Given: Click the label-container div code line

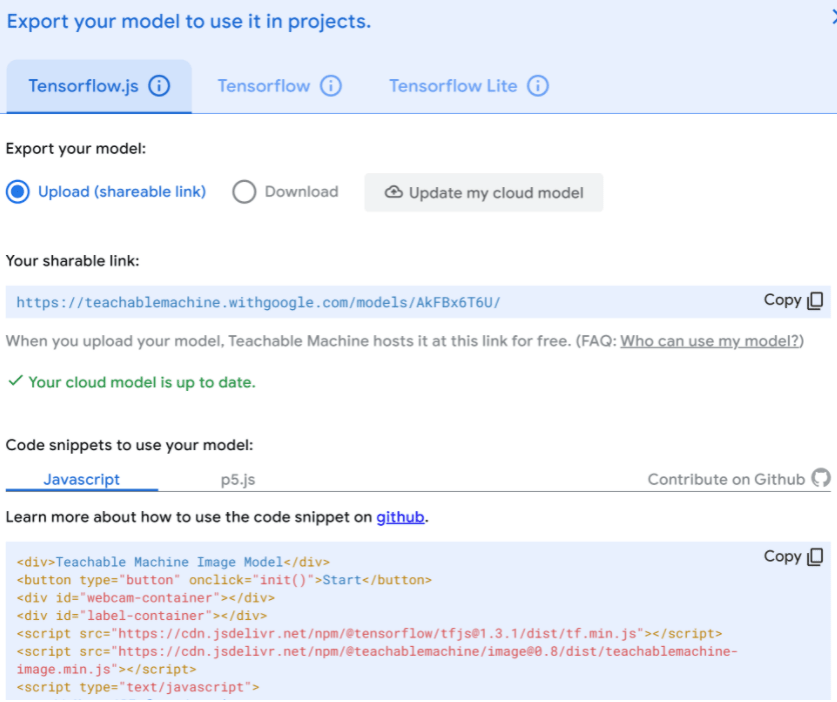Looking at the screenshot, I should [x=142, y=616].
